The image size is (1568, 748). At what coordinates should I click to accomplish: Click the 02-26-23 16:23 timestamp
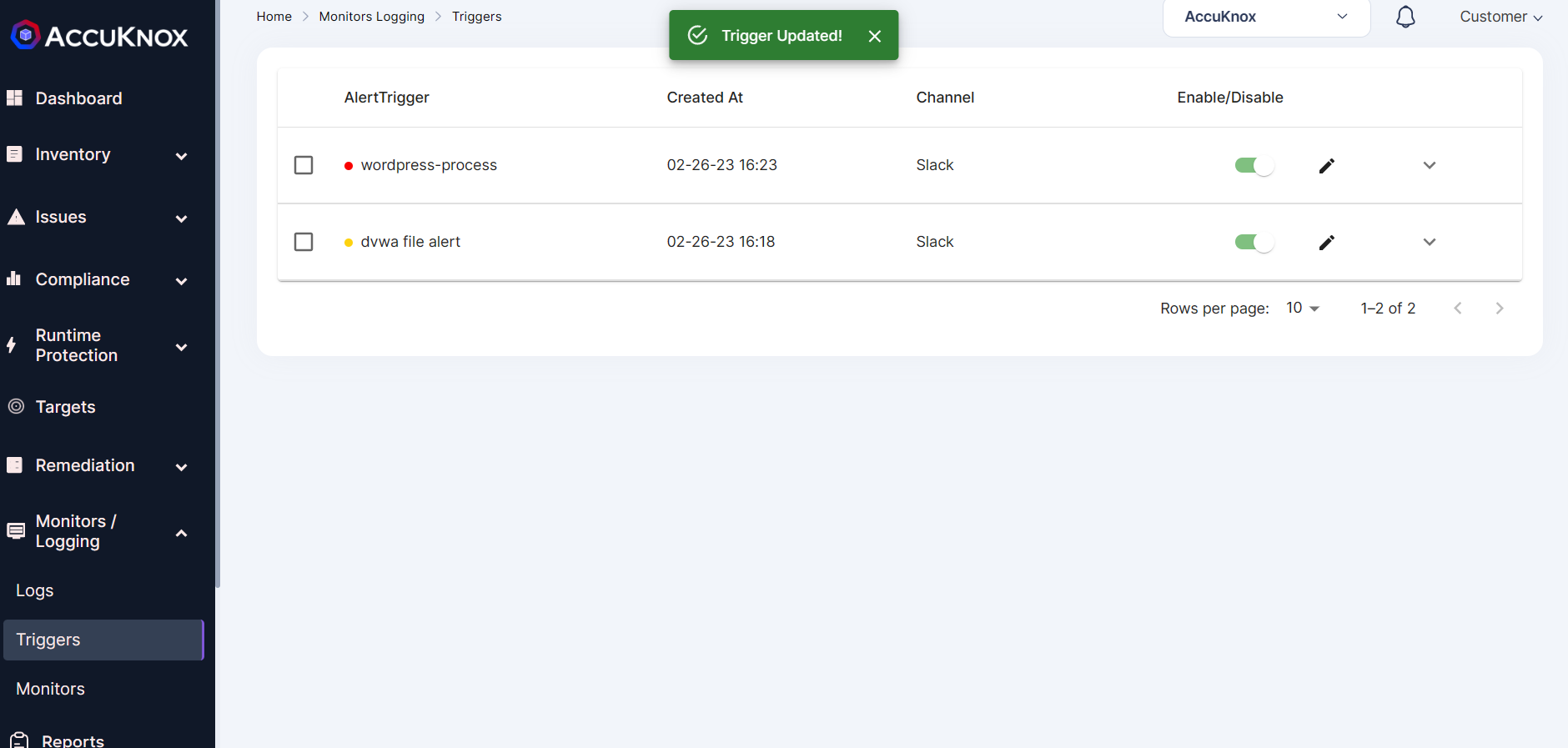(x=722, y=165)
